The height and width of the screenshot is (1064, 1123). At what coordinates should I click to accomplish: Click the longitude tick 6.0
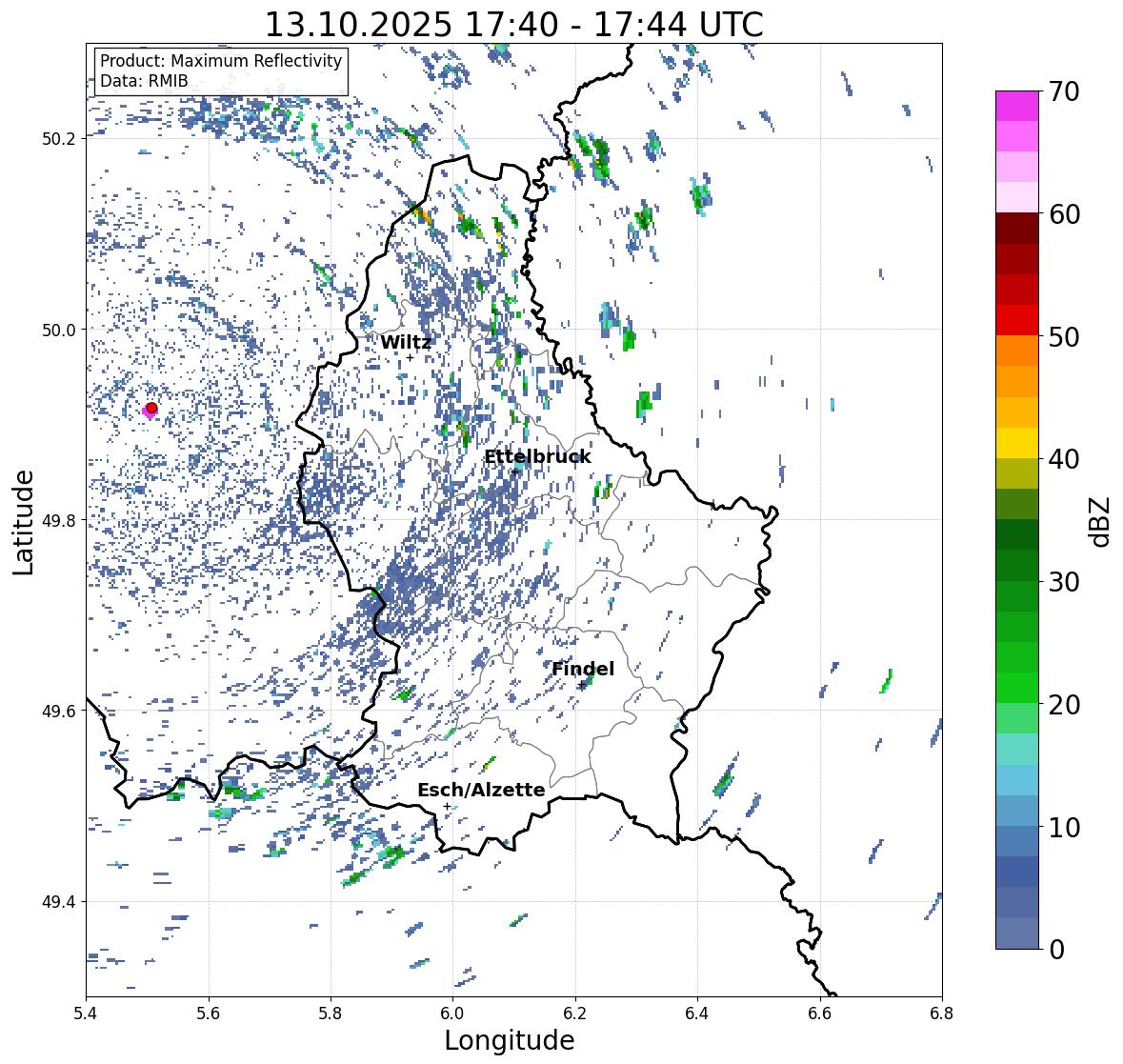pyautogui.click(x=452, y=1013)
